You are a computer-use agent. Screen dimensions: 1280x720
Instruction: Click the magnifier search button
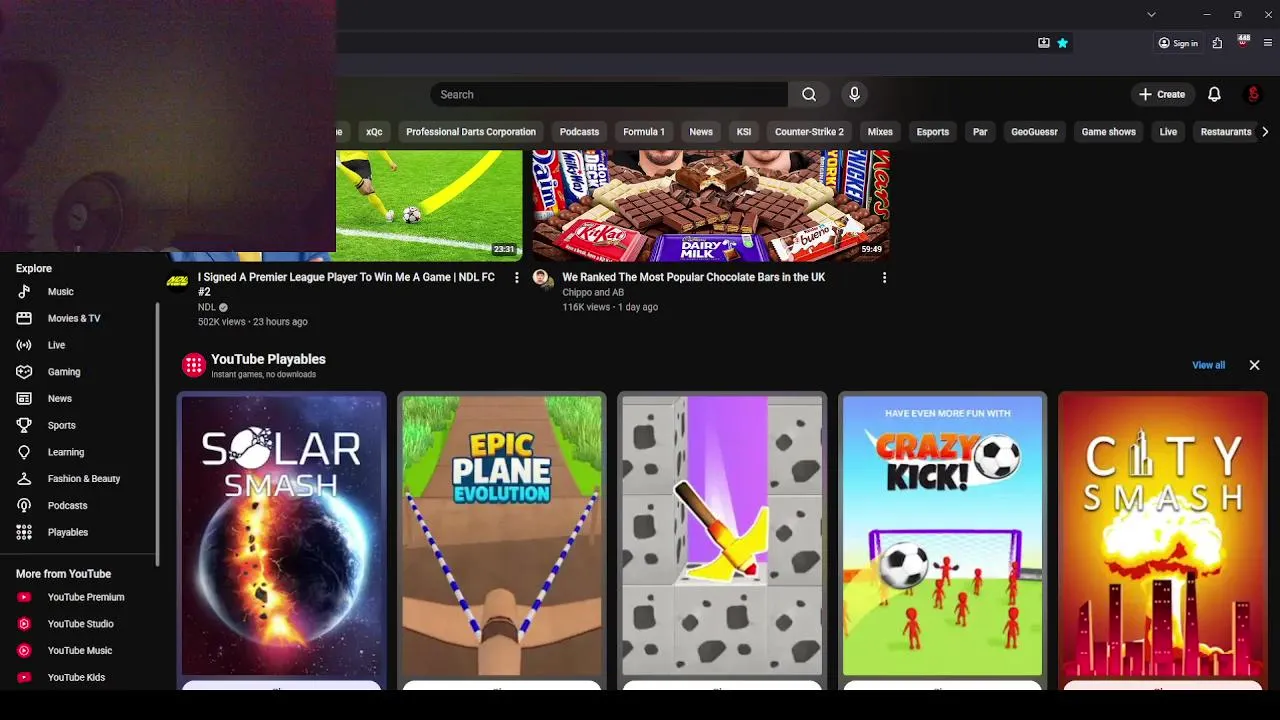click(808, 94)
